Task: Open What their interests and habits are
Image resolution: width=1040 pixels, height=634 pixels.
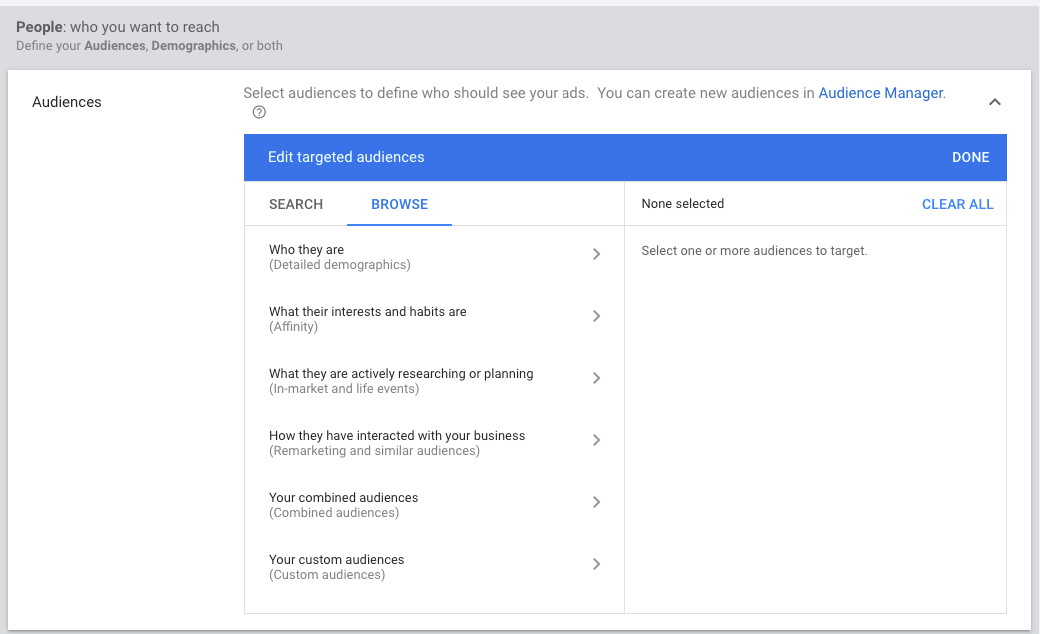Action: 367,312
